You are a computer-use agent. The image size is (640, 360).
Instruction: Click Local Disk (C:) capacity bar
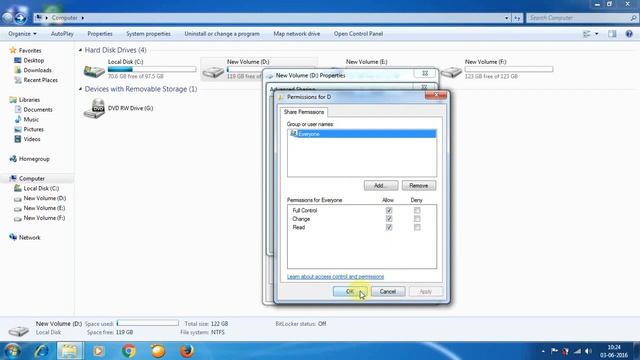click(x=152, y=69)
